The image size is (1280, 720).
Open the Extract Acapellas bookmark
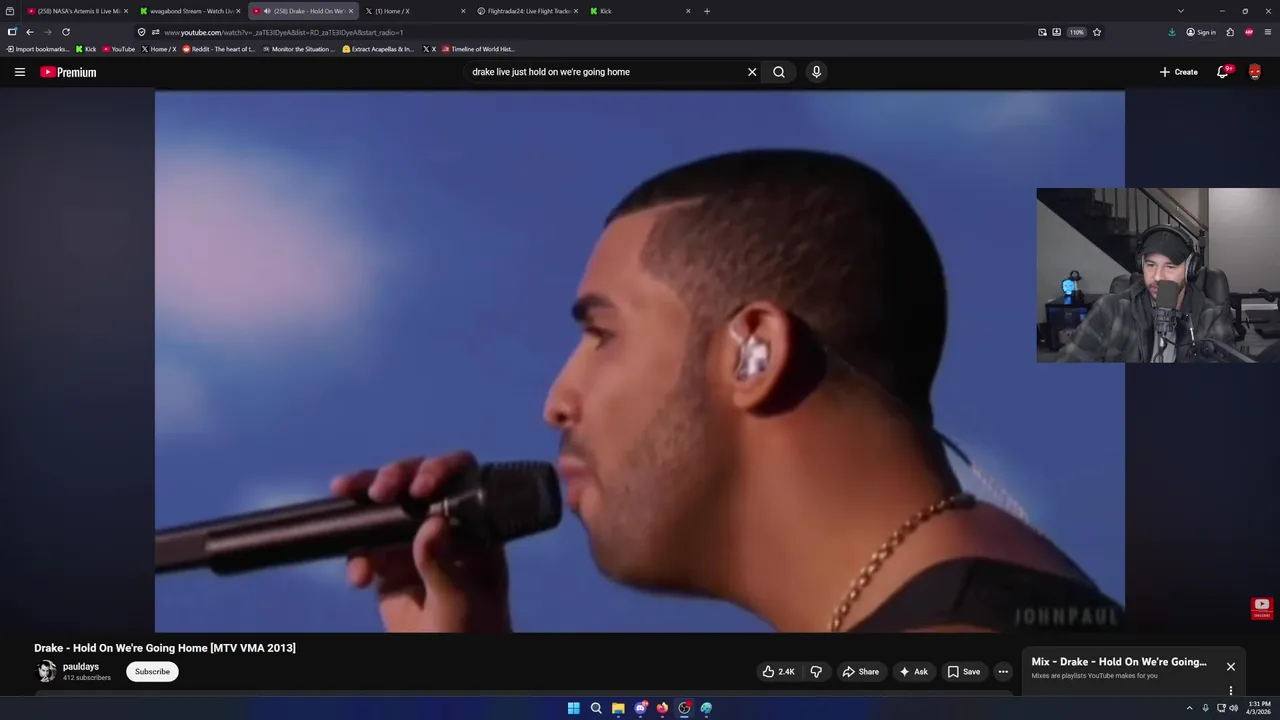coord(378,49)
